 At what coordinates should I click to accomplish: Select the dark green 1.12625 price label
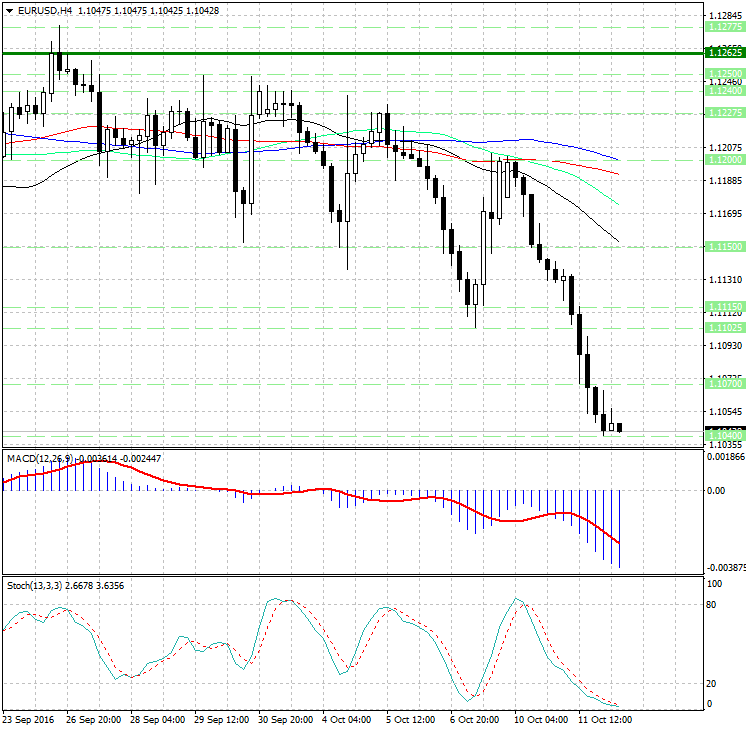coord(723,52)
